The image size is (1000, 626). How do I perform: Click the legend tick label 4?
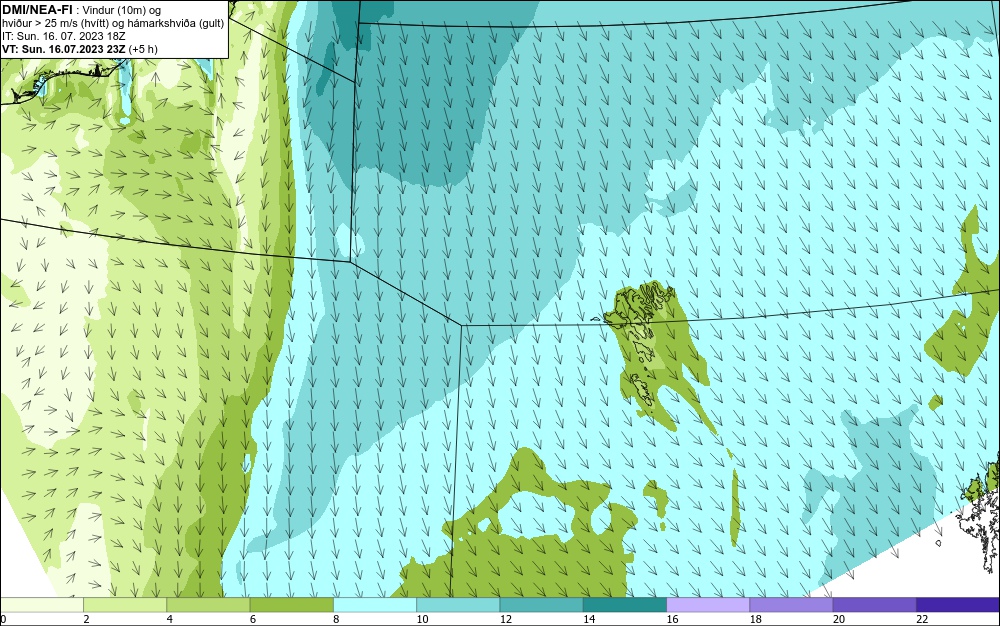click(170, 619)
